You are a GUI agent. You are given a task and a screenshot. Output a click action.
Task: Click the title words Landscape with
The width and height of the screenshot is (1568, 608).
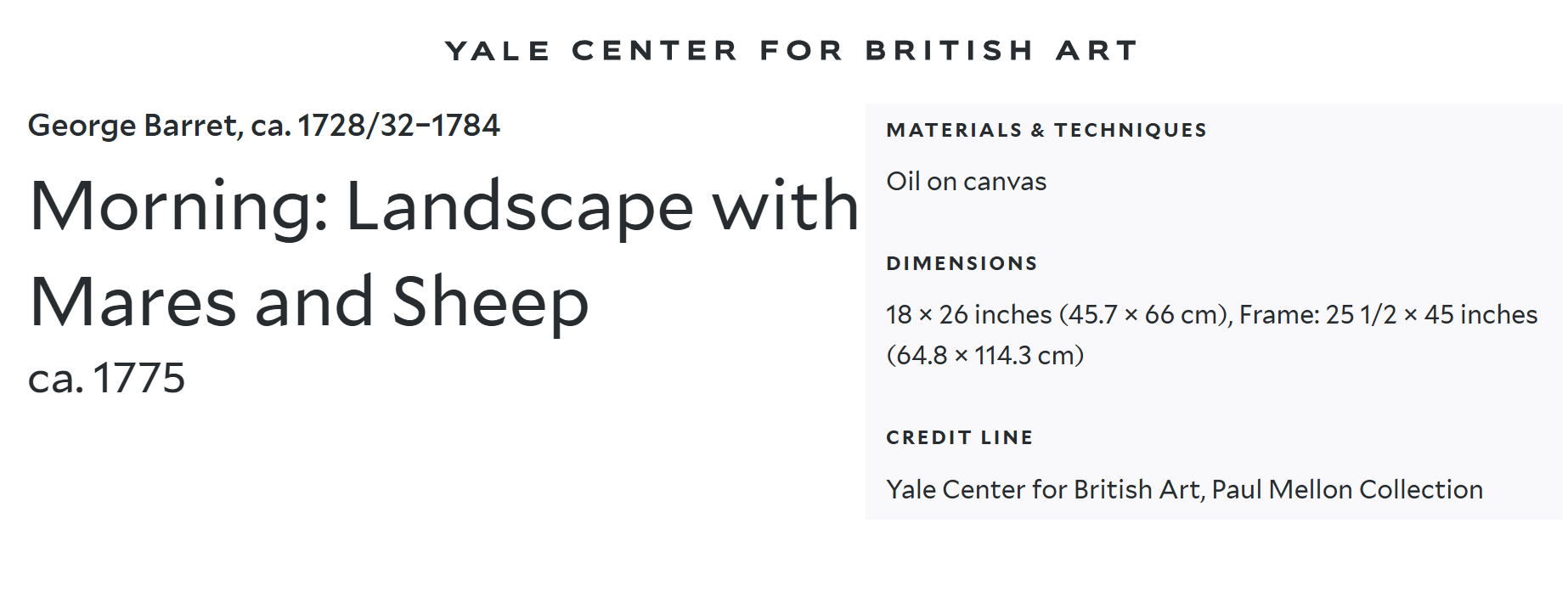[601, 206]
